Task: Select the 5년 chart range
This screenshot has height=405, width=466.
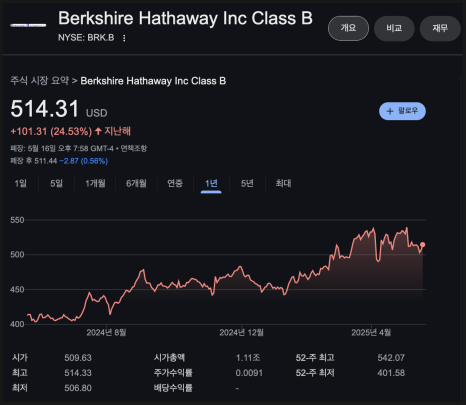Action: pos(247,183)
